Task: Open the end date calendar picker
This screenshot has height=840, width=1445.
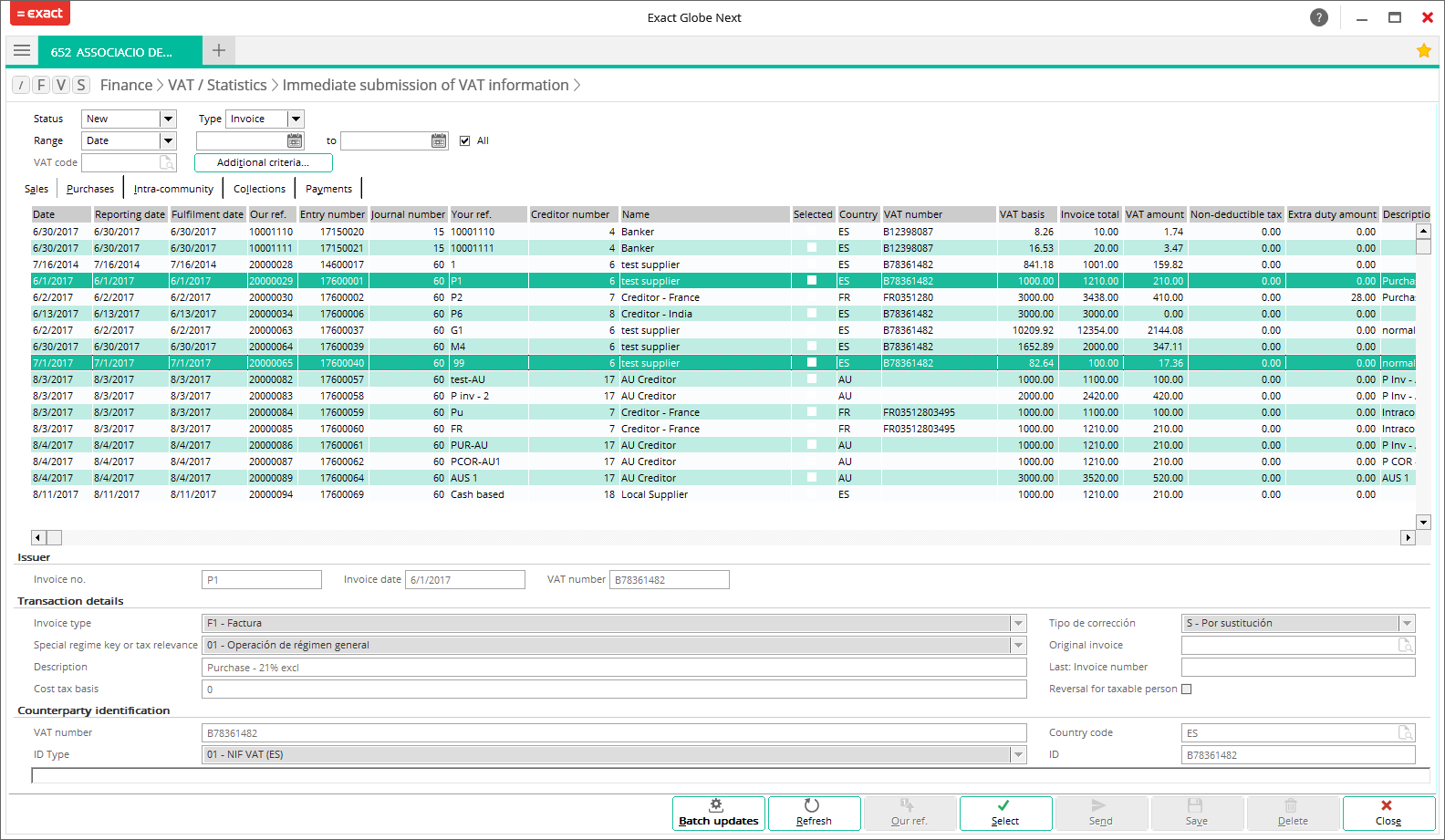Action: pos(439,140)
